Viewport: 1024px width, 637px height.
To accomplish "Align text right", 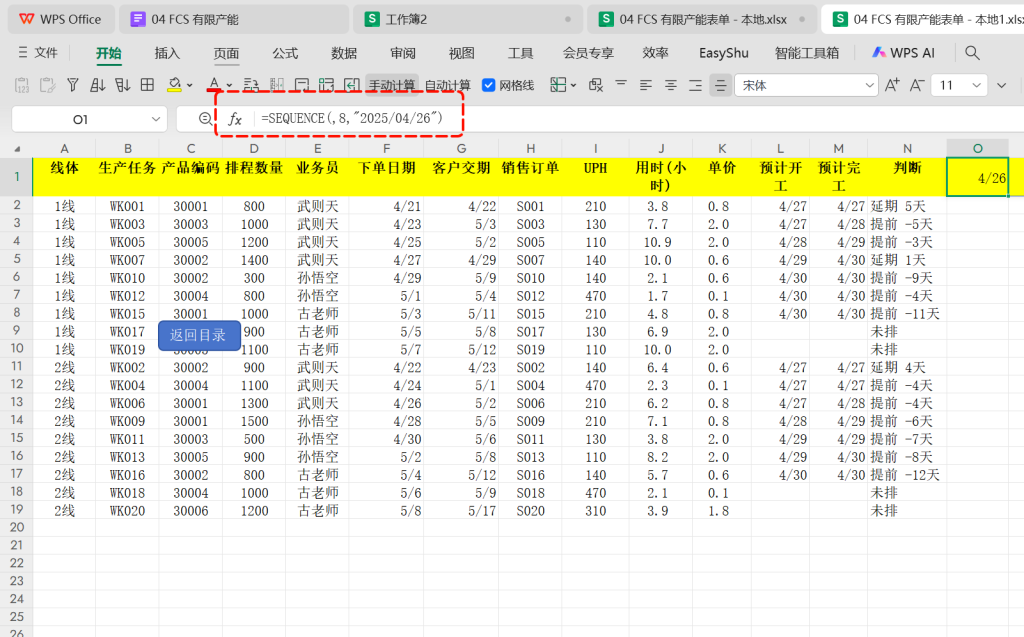I will pos(696,85).
